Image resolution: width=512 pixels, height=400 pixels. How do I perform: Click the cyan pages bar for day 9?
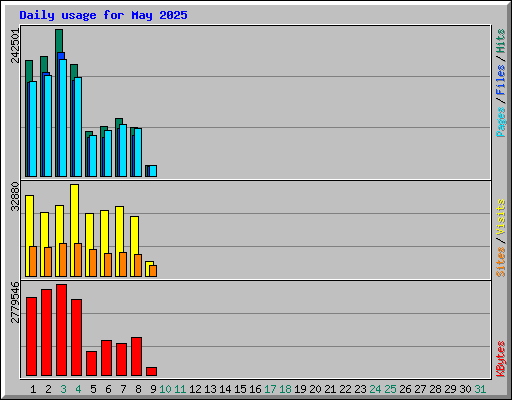[x=153, y=171]
